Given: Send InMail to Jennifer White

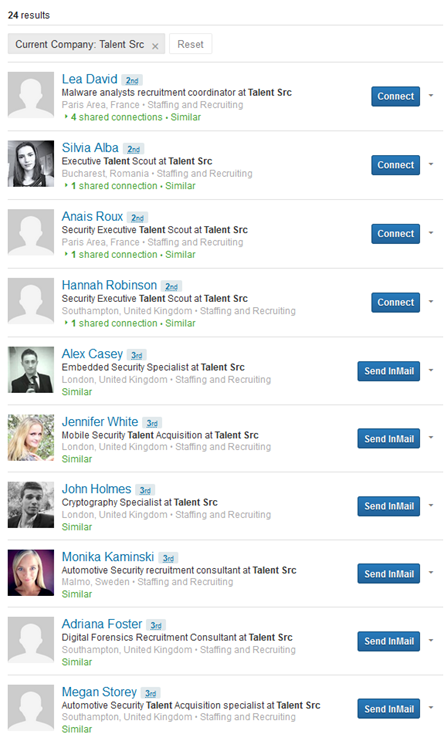Looking at the screenshot, I should pyautogui.click(x=389, y=439).
